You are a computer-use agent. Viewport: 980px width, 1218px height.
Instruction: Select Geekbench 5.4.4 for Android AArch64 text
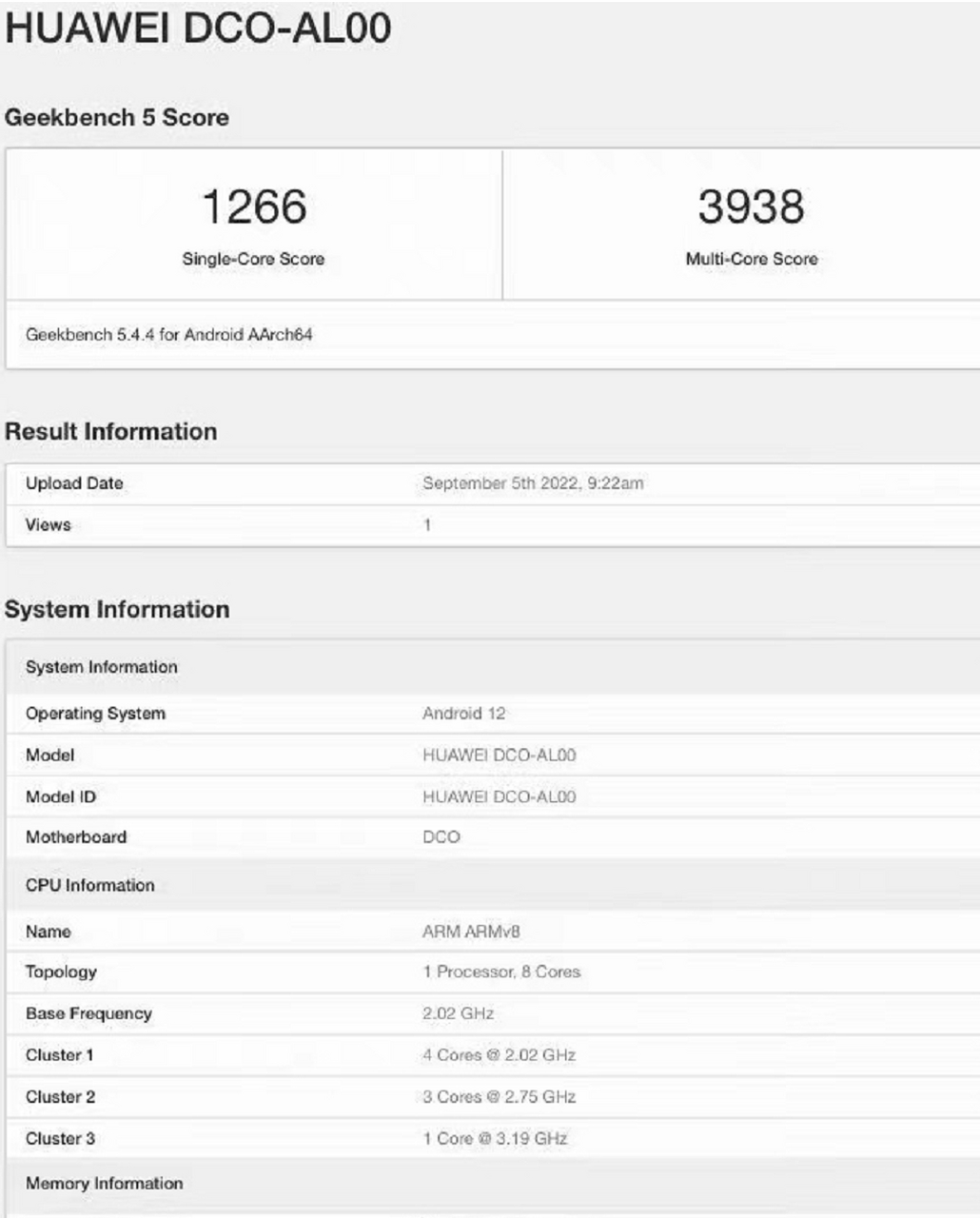[169, 335]
